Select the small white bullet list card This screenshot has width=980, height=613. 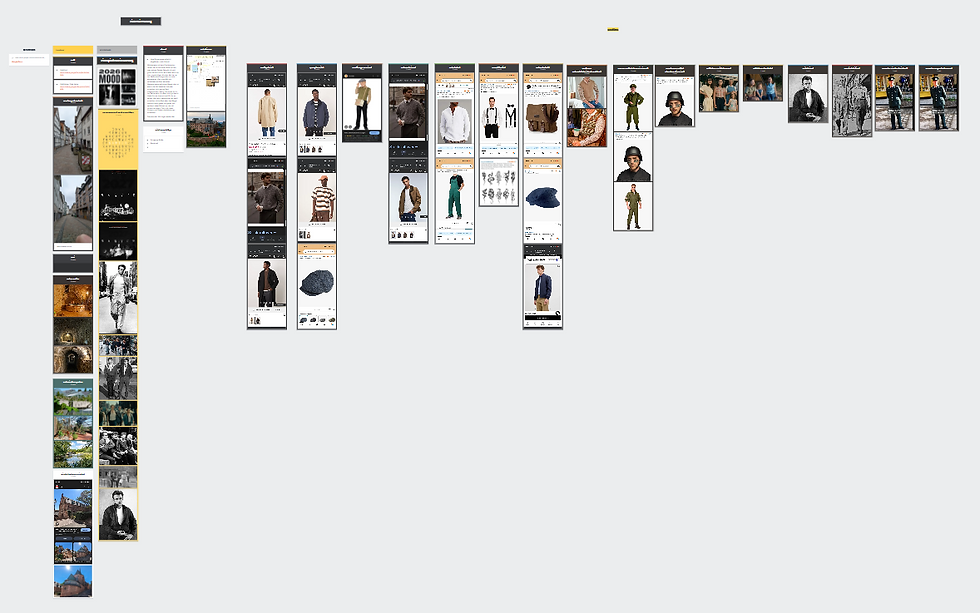pos(163,138)
